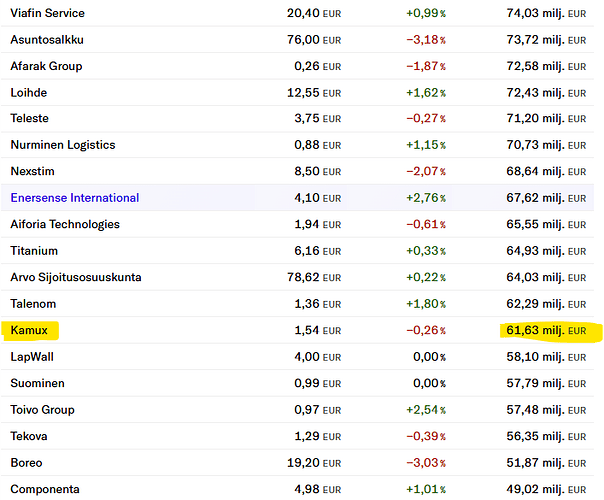Select Nexstim price 8,50 EUR
Screen dimensions: 604x500
(318, 171)
